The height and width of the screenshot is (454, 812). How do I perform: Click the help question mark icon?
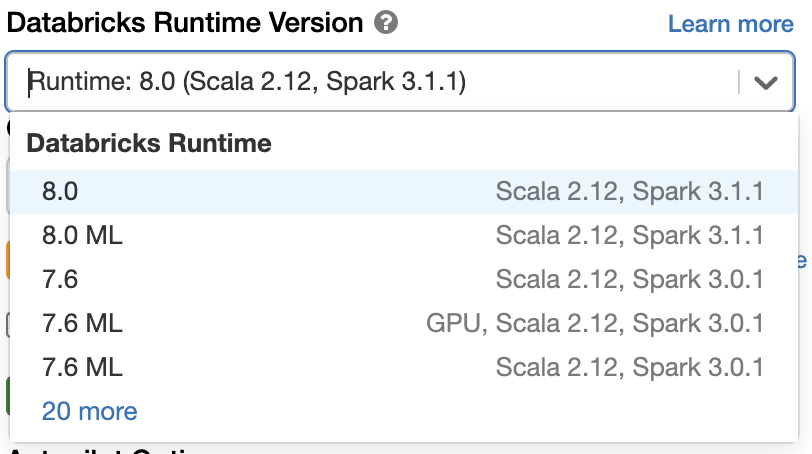(x=385, y=23)
